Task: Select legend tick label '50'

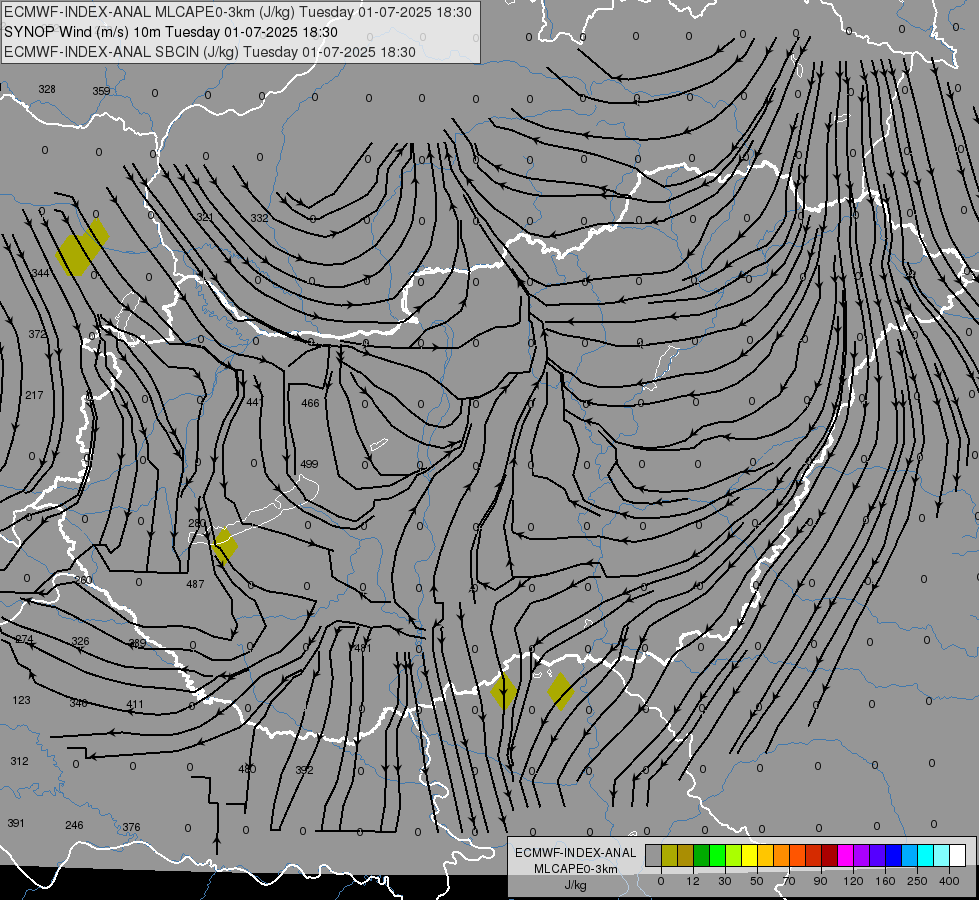Action: click(756, 881)
